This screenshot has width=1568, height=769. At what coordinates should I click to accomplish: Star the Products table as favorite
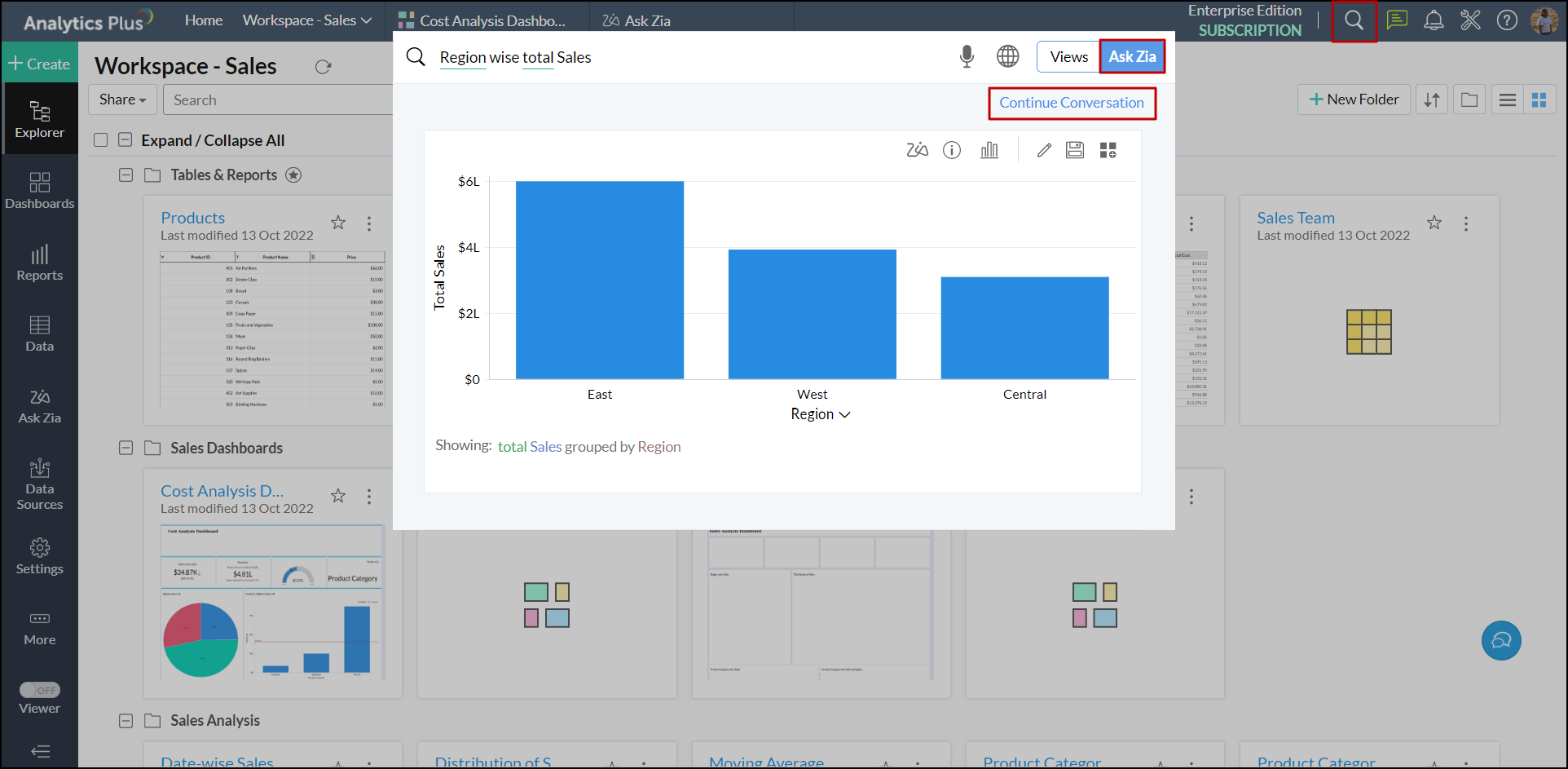tap(338, 223)
